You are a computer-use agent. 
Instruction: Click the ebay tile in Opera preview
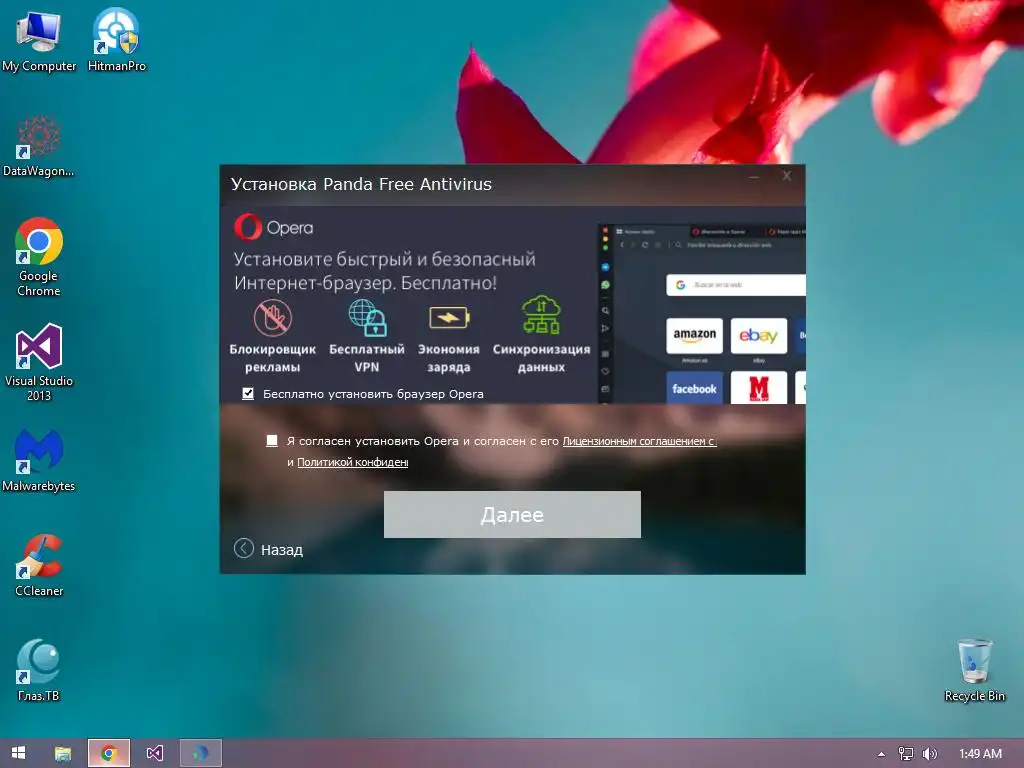pos(758,336)
